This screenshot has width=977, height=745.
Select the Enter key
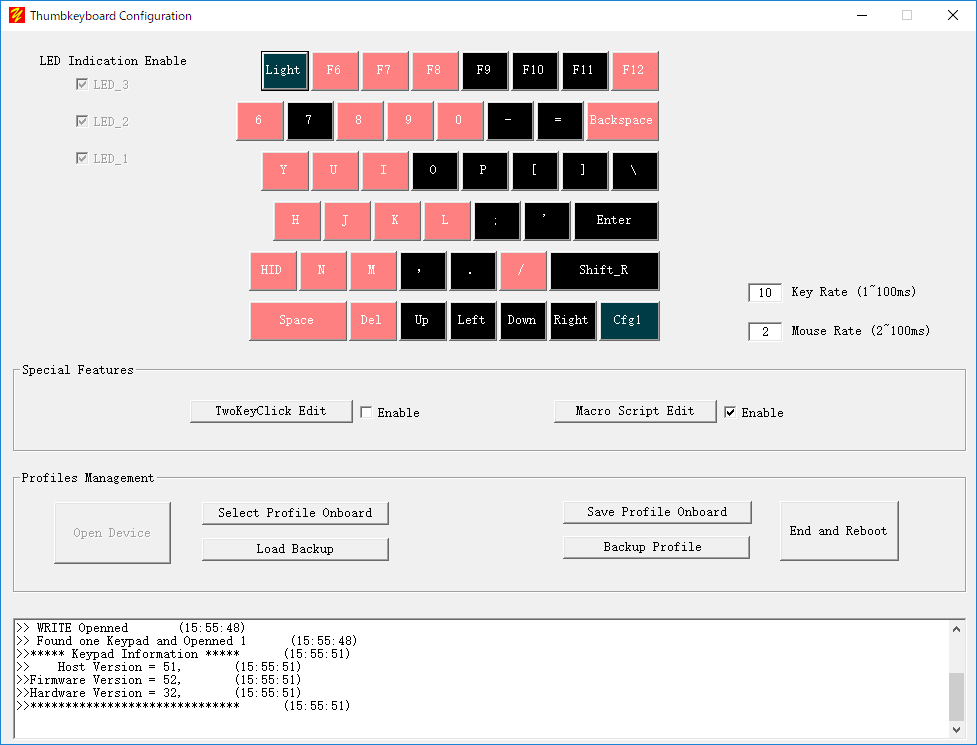tap(616, 221)
